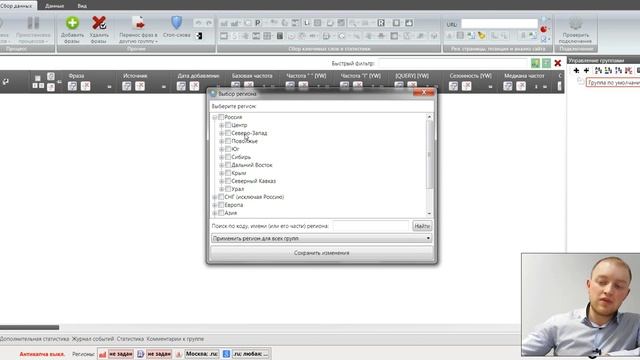
Task: Collapse the Россия tree node
Action: click(x=215, y=118)
